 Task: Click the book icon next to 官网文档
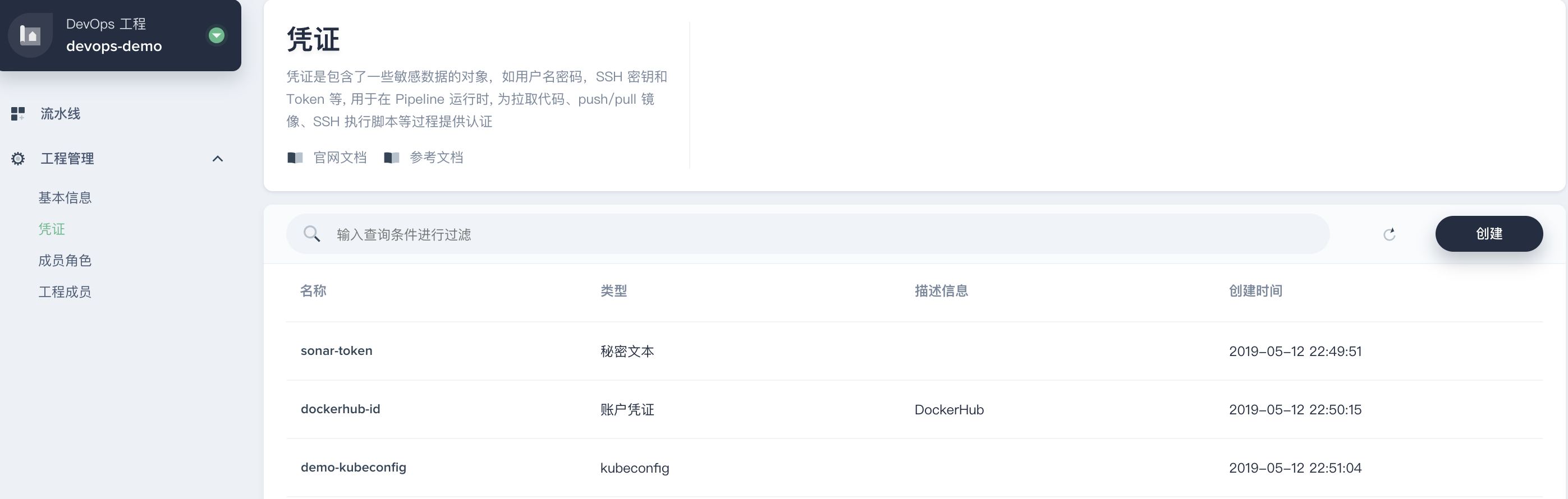click(295, 158)
